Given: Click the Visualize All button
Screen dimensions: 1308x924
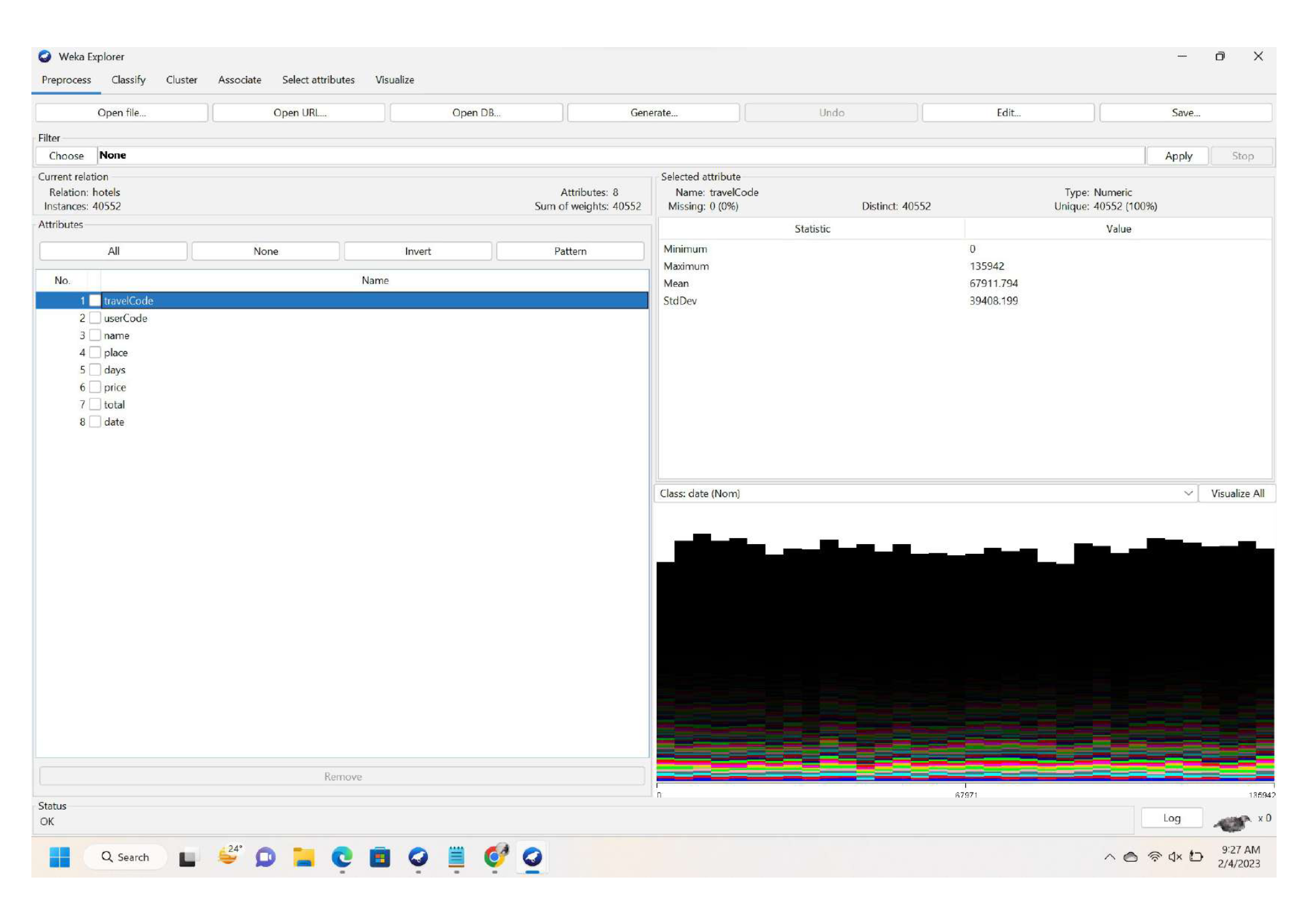Looking at the screenshot, I should pos(1237,493).
